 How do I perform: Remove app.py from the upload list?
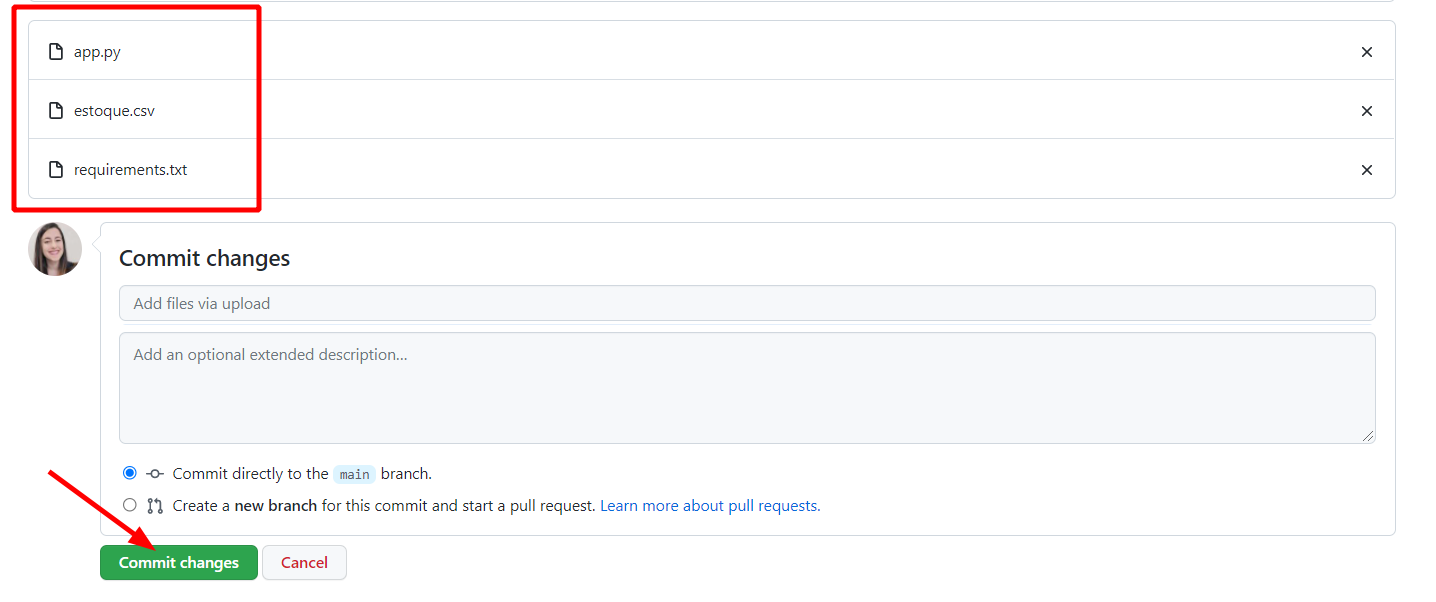pyautogui.click(x=1367, y=52)
